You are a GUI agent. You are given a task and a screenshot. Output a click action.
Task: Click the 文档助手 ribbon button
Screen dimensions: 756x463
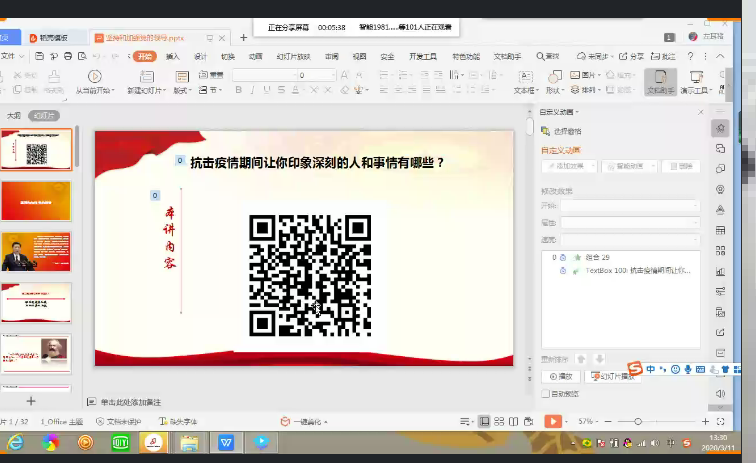[x=661, y=82]
